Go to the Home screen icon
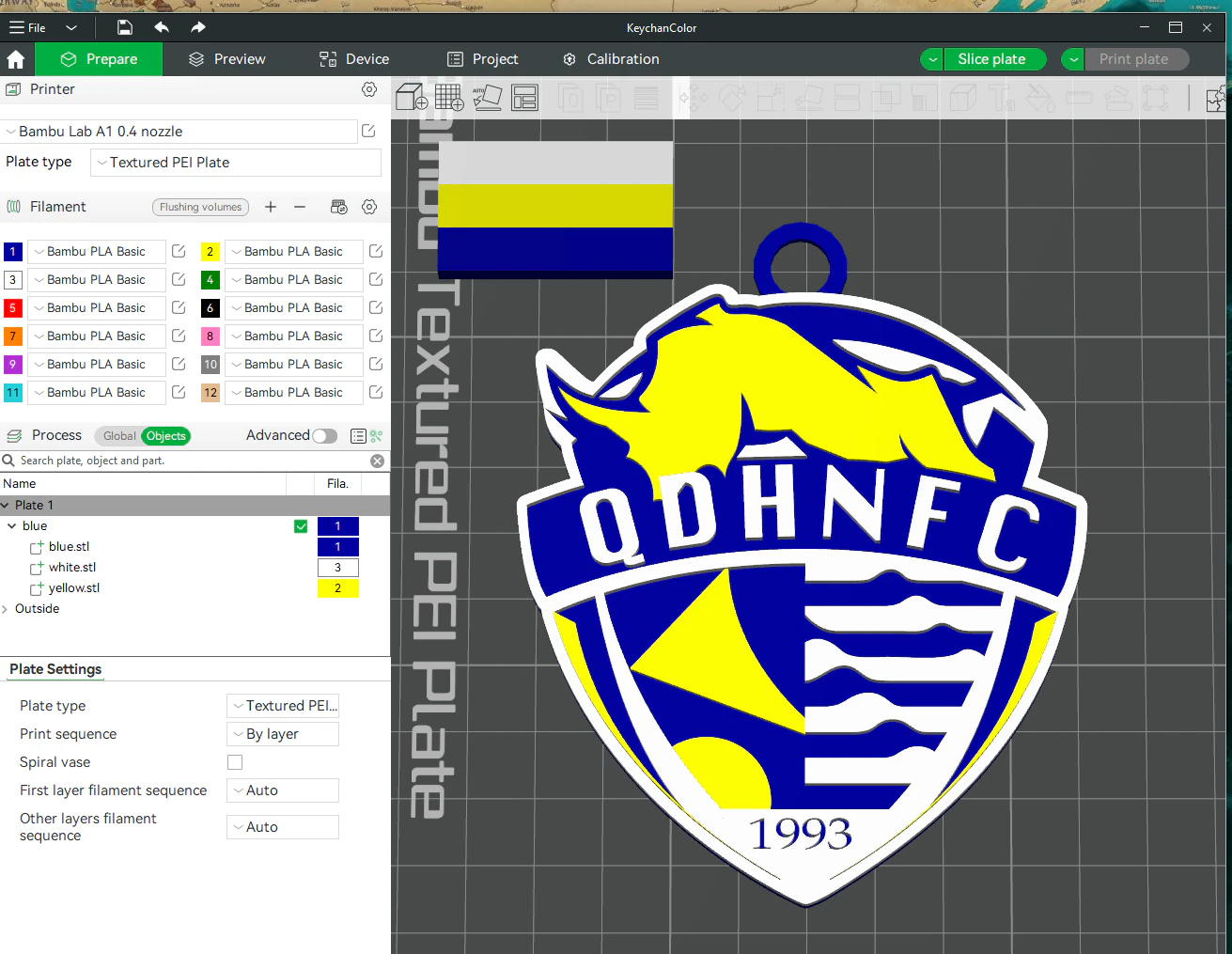Screen dimensions: 1232x954 pyautogui.click(x=16, y=59)
